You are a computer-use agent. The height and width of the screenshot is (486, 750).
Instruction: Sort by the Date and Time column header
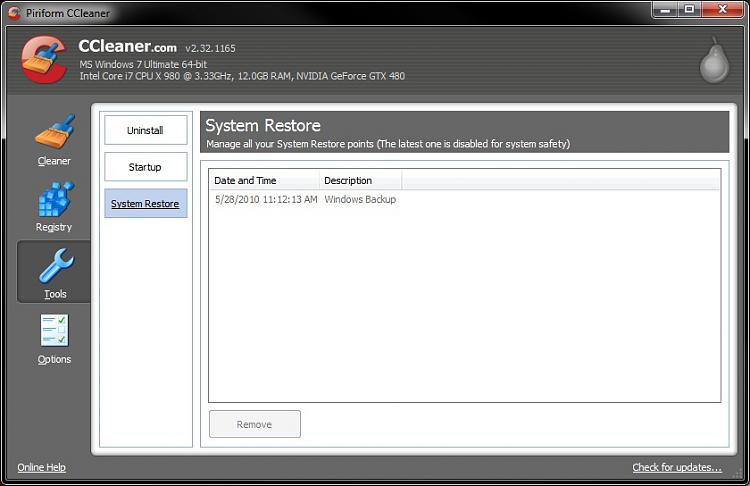[265, 180]
